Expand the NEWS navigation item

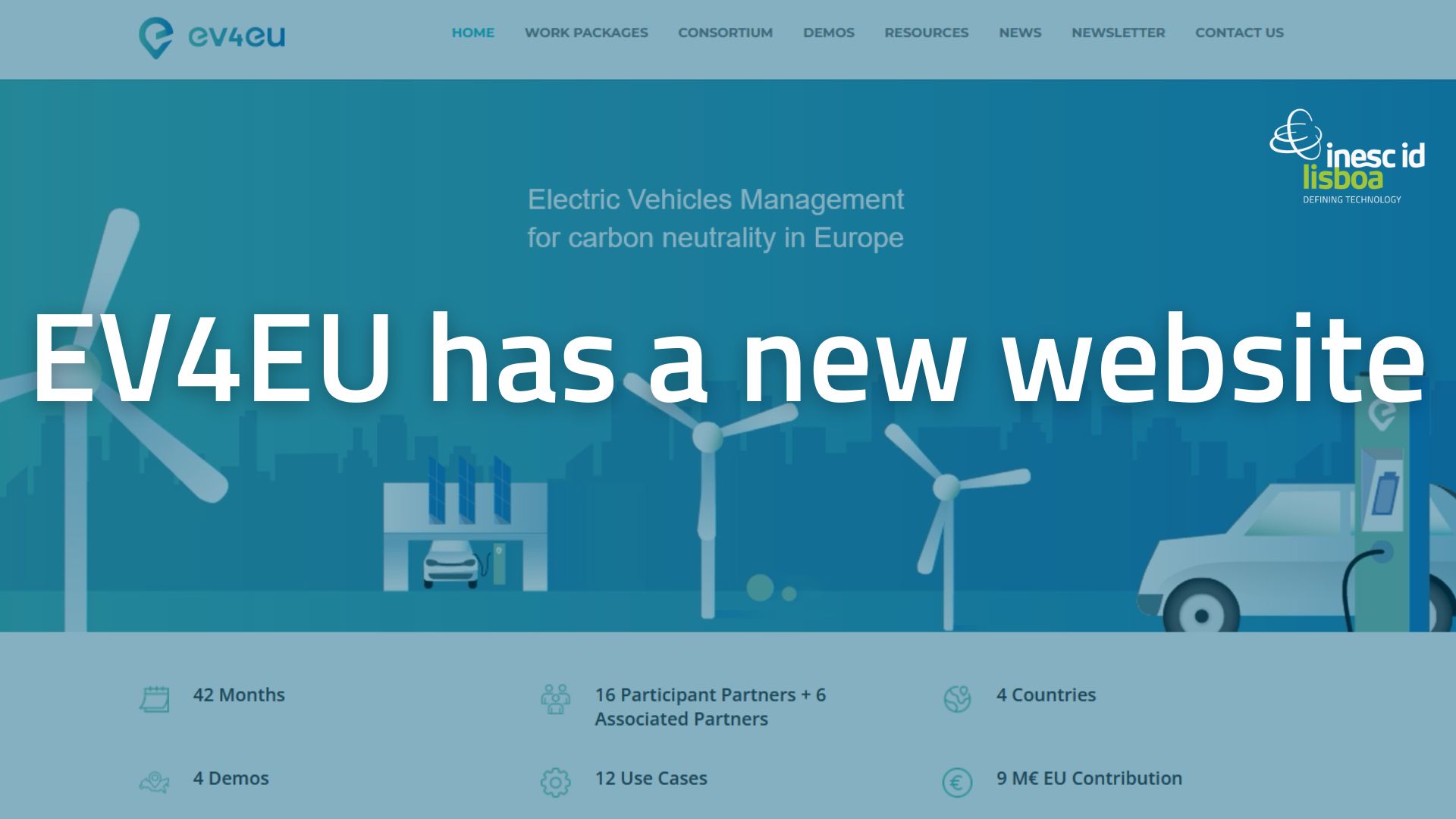pyautogui.click(x=1019, y=33)
